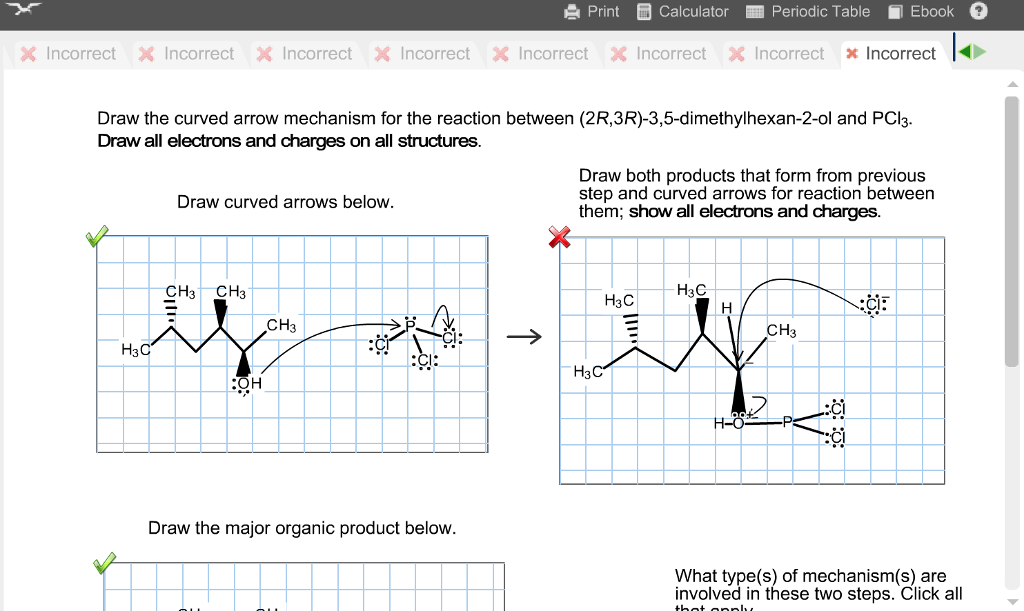Open the fifth Incorrect attempt tab
1024x611 pixels.
541,54
